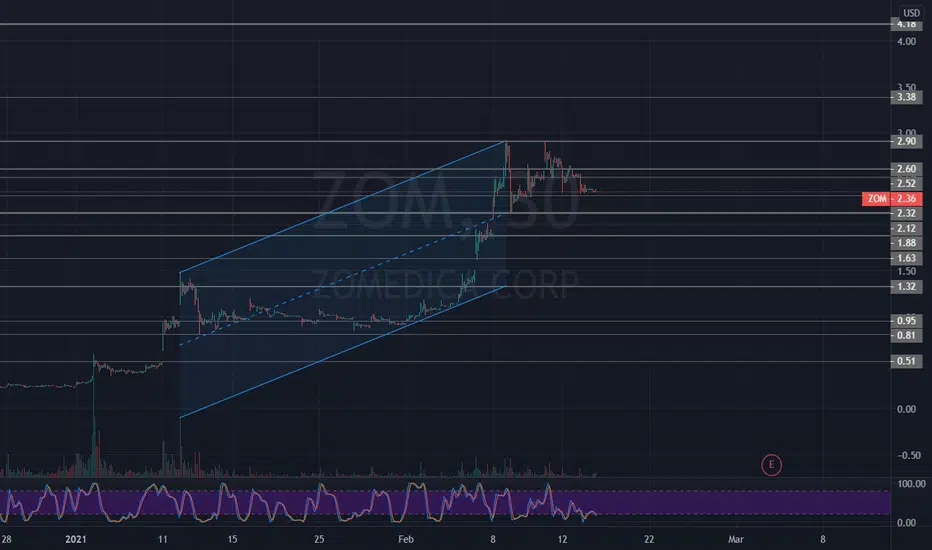Image resolution: width=932 pixels, height=550 pixels.
Task: Click the 0.51 price level label
Action: [x=906, y=361]
